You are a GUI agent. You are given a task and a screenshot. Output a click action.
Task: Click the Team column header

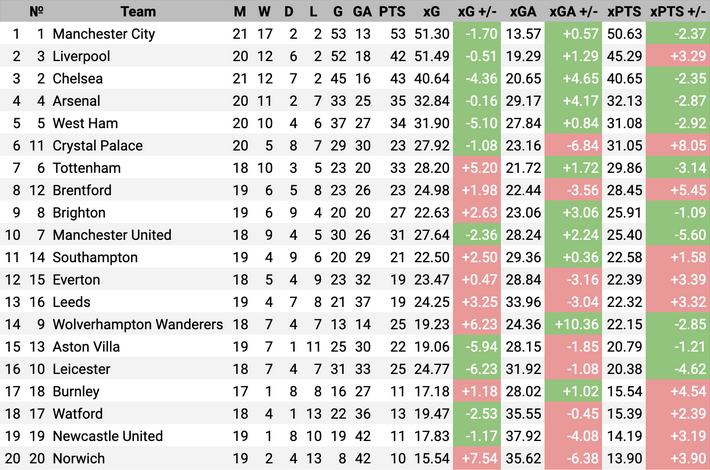[138, 11]
